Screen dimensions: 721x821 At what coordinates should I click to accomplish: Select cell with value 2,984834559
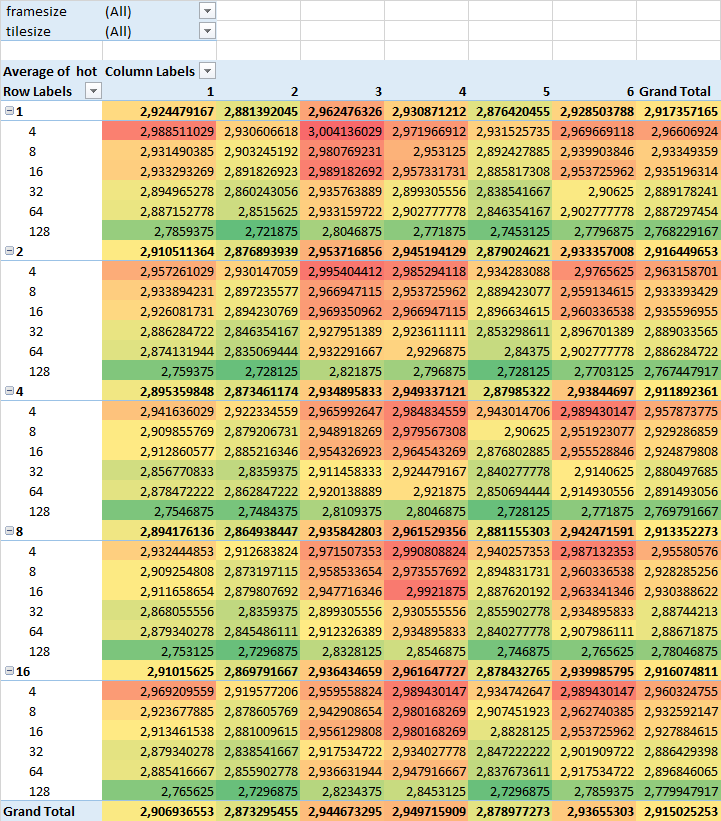(x=427, y=412)
